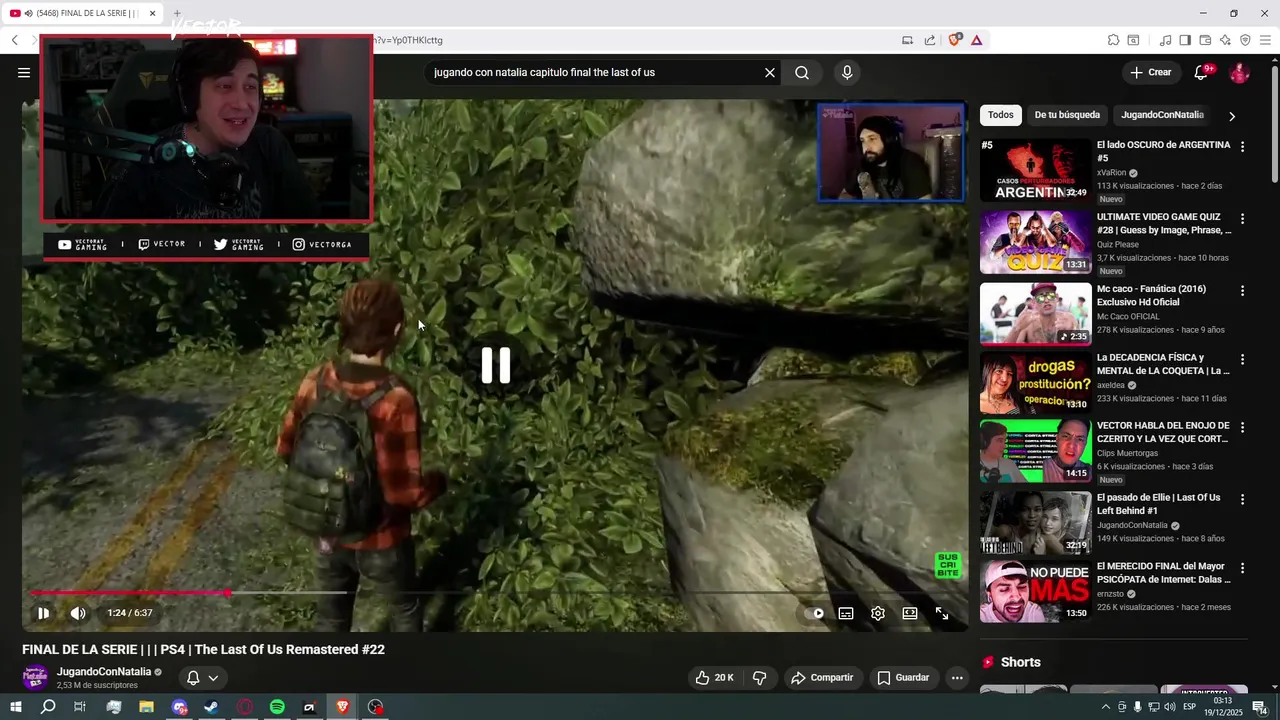Toggle the browser sidebar panel
This screenshot has height=720, width=1280.
1185,40
